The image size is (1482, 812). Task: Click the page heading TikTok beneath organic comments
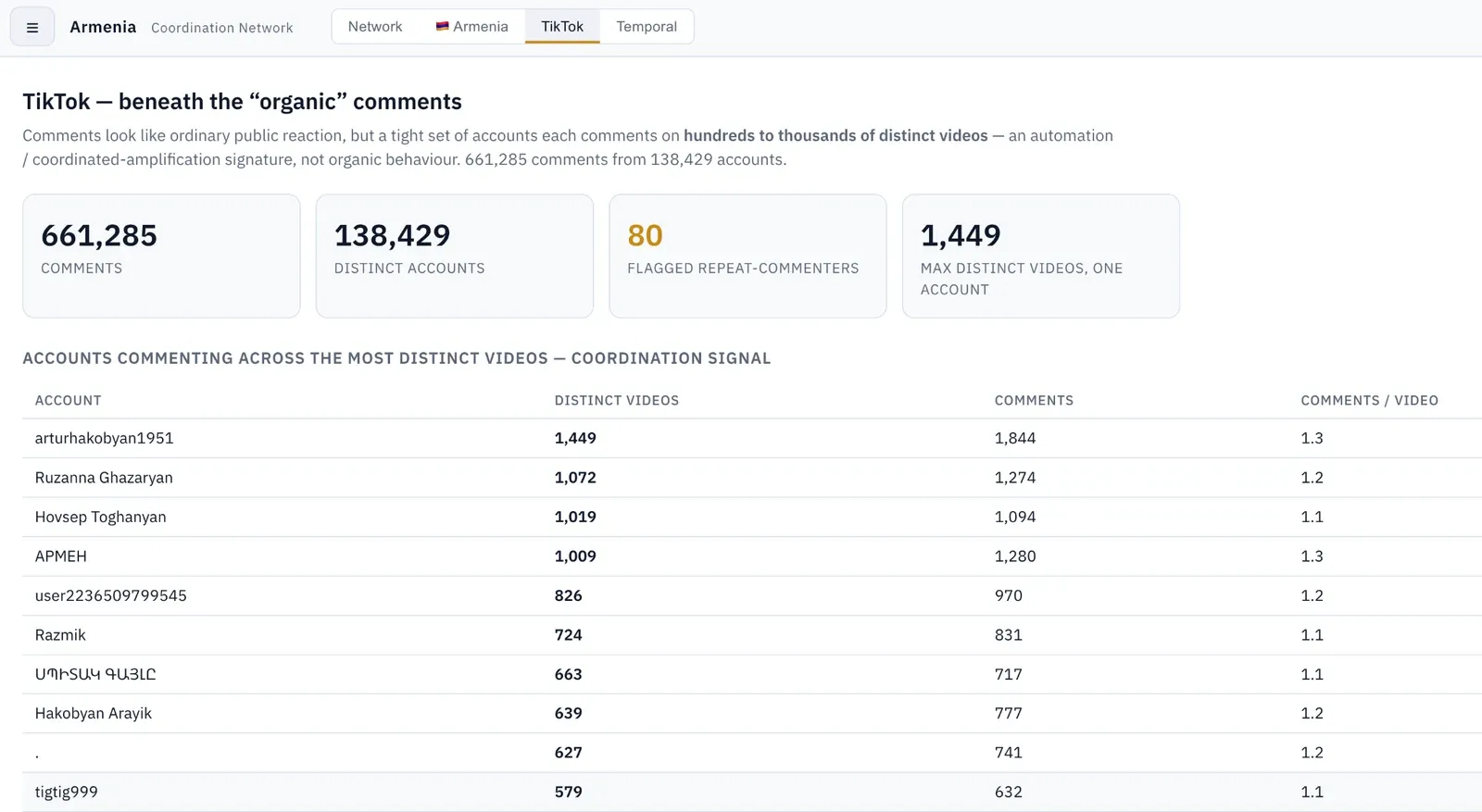point(243,101)
